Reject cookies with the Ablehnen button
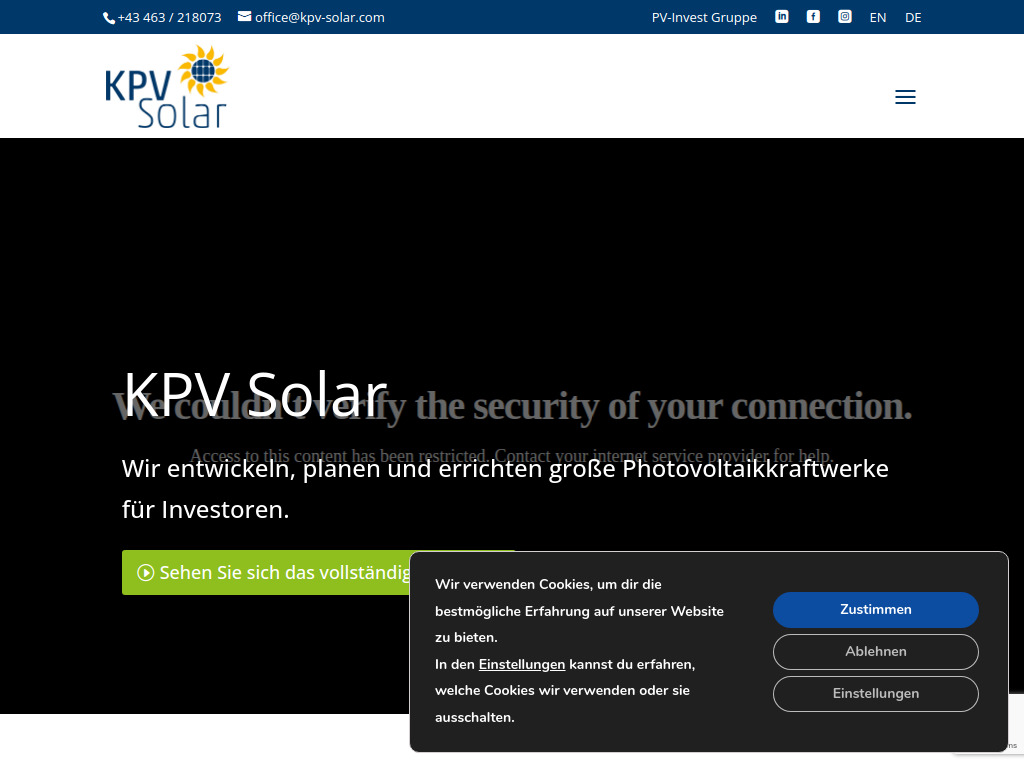 [x=875, y=651]
